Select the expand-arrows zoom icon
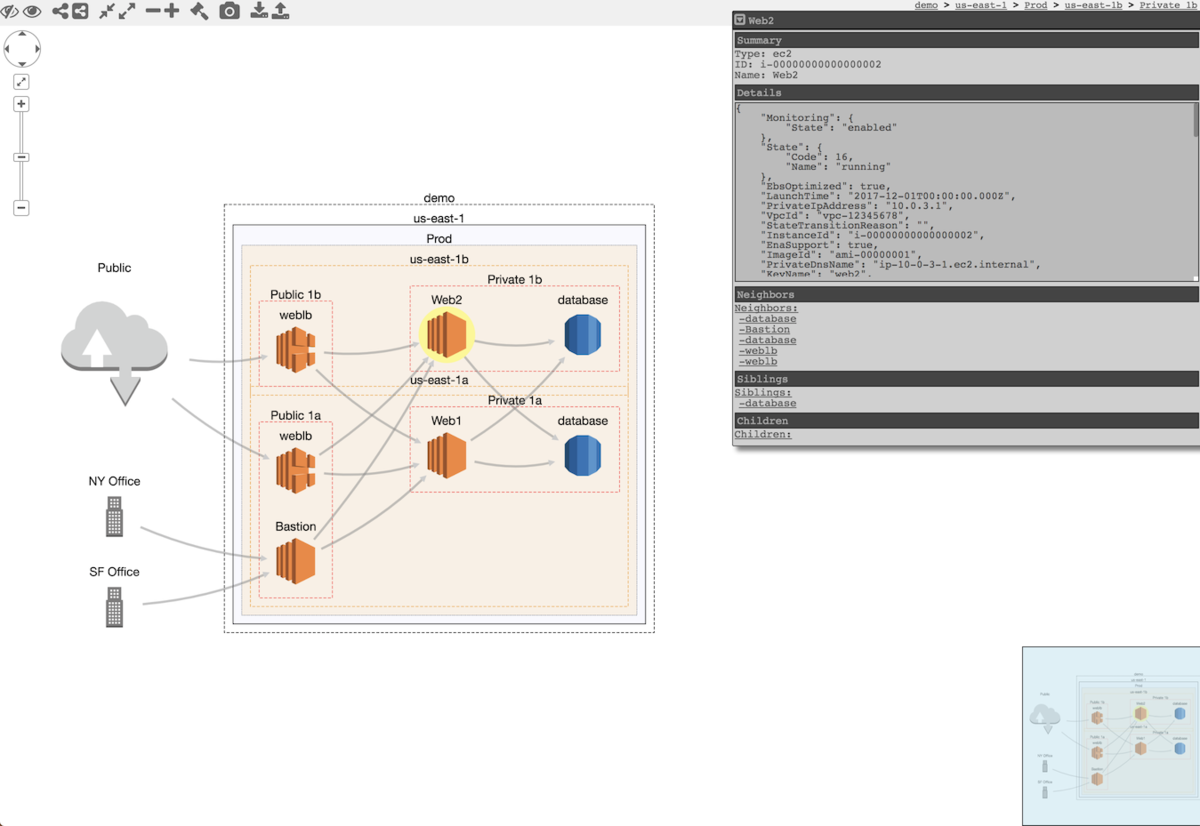The width and height of the screenshot is (1200, 826). coord(127,11)
